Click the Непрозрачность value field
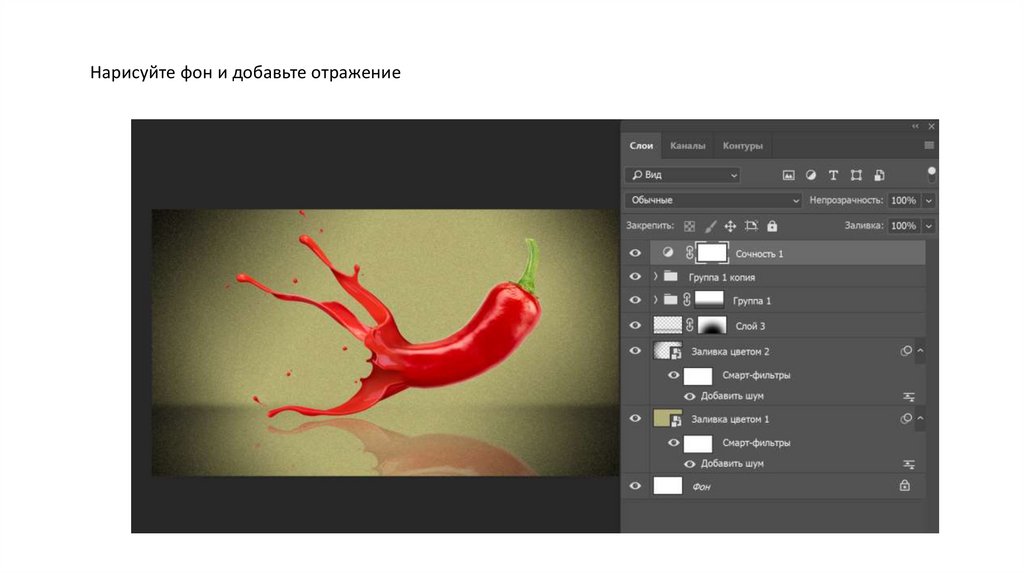This screenshot has height=574, width=1024. (x=904, y=200)
